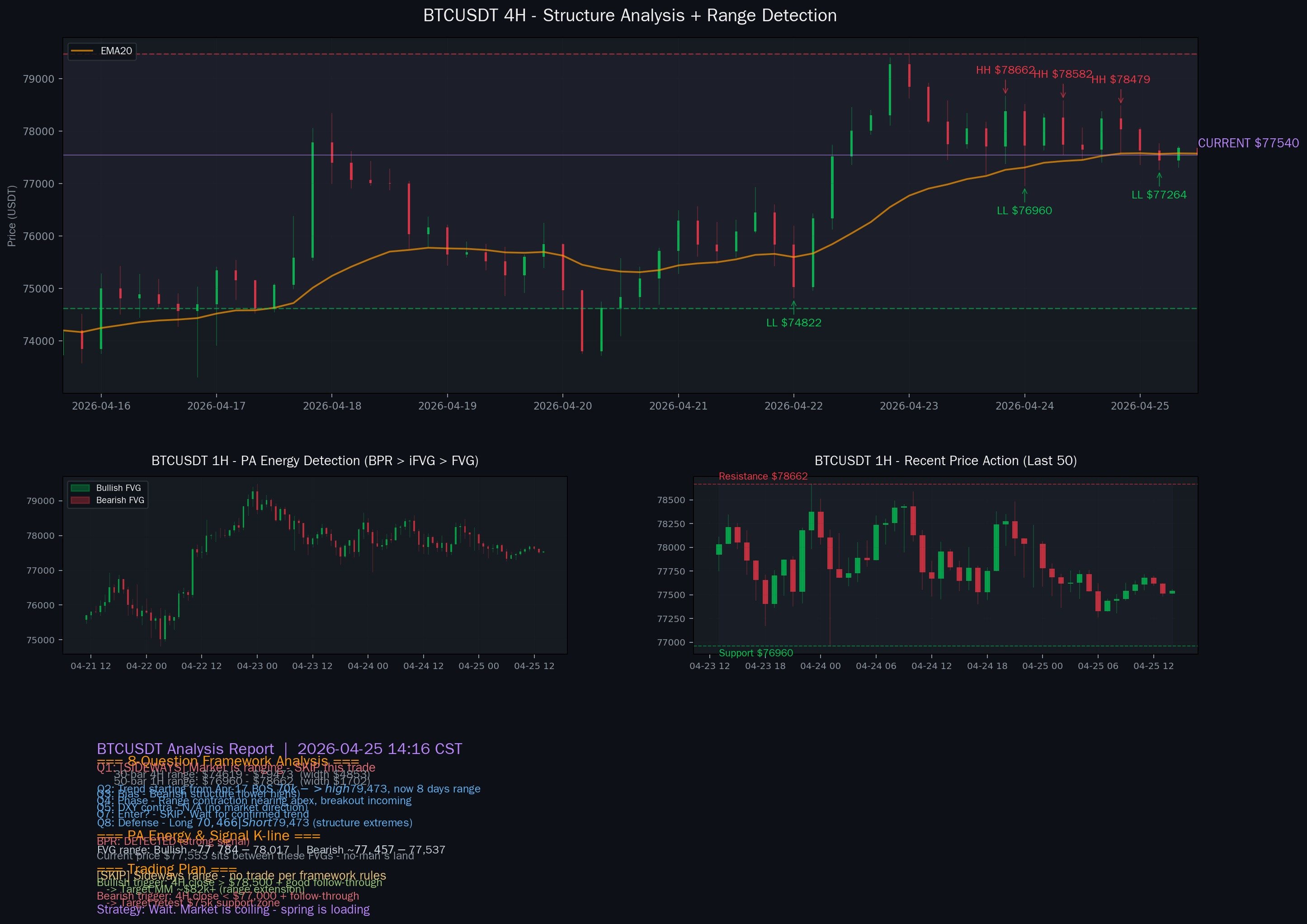
Task: Click the HH $78479 arrow marker
Action: point(1121,97)
